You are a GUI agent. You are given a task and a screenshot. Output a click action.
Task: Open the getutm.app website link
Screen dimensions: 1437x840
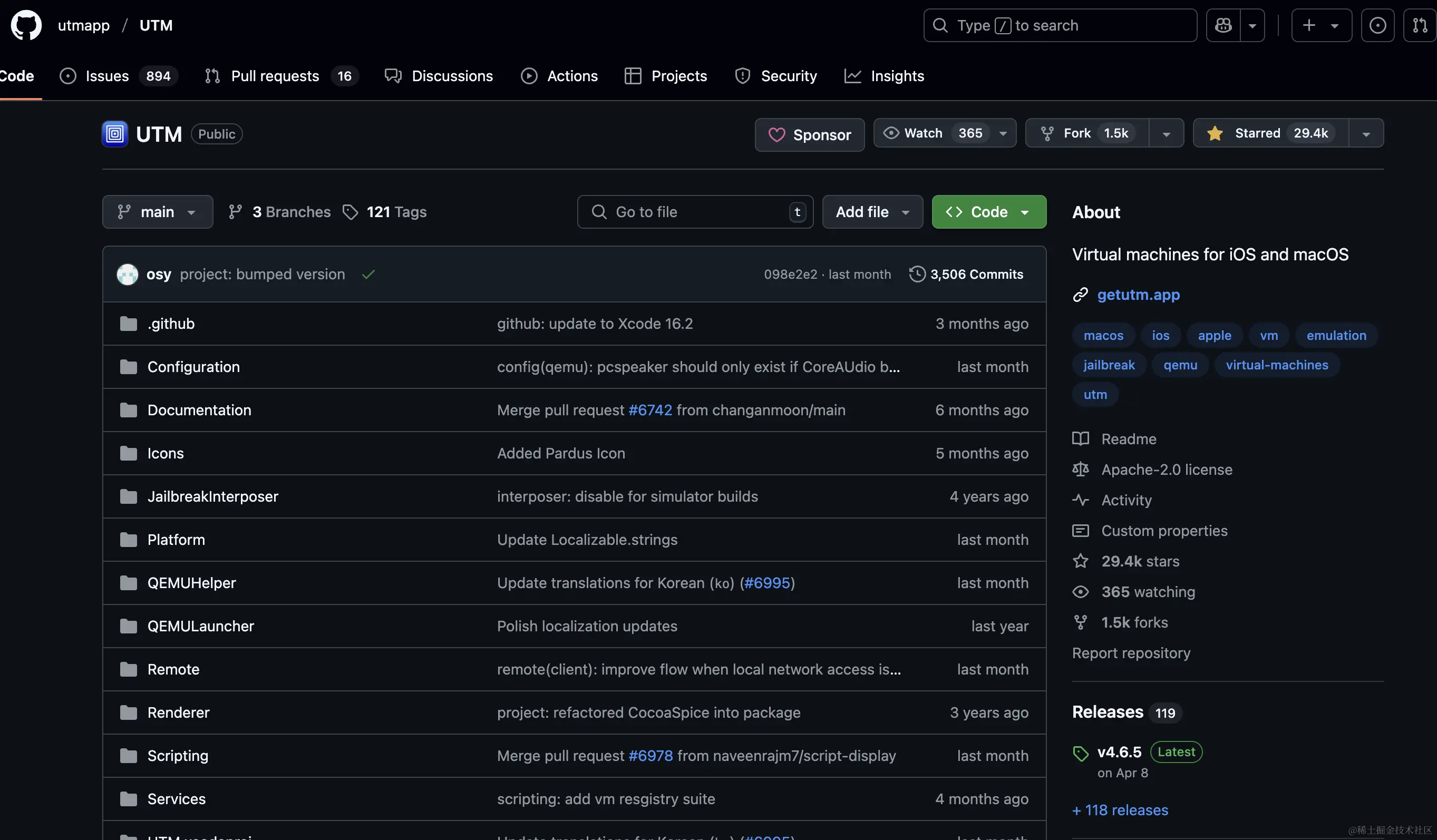1138,295
